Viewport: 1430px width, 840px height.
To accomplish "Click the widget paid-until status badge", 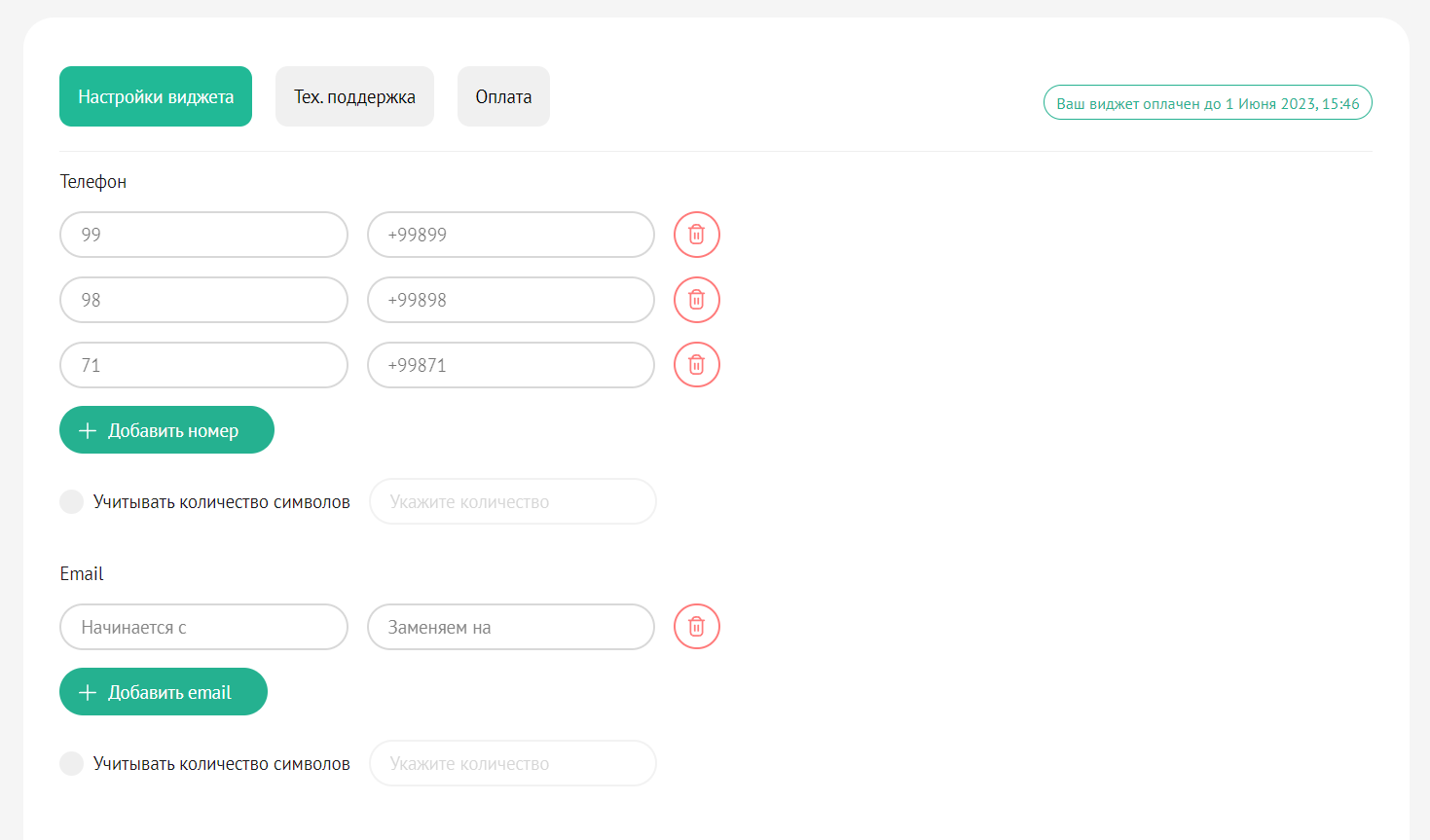I will (x=1207, y=103).
